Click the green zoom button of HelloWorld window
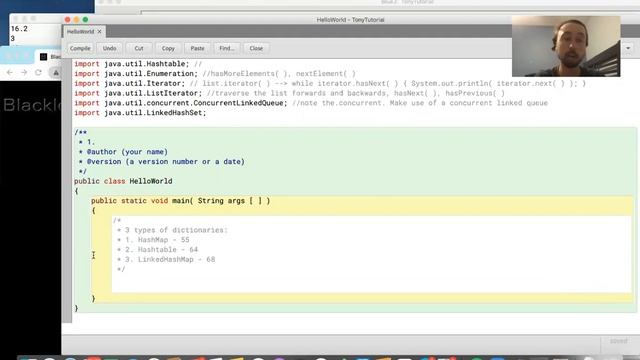This screenshot has height=360, width=640. 85,19
